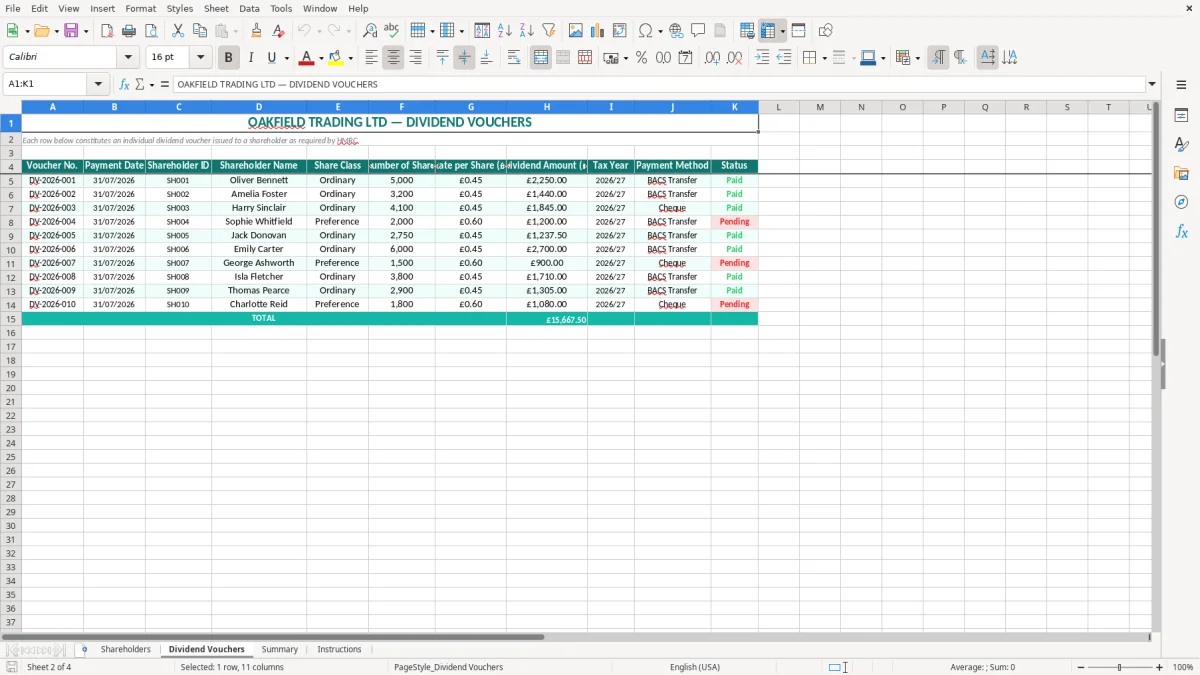Toggle Print Preview
Viewport: 1200px width, 675px height.
tap(151, 31)
